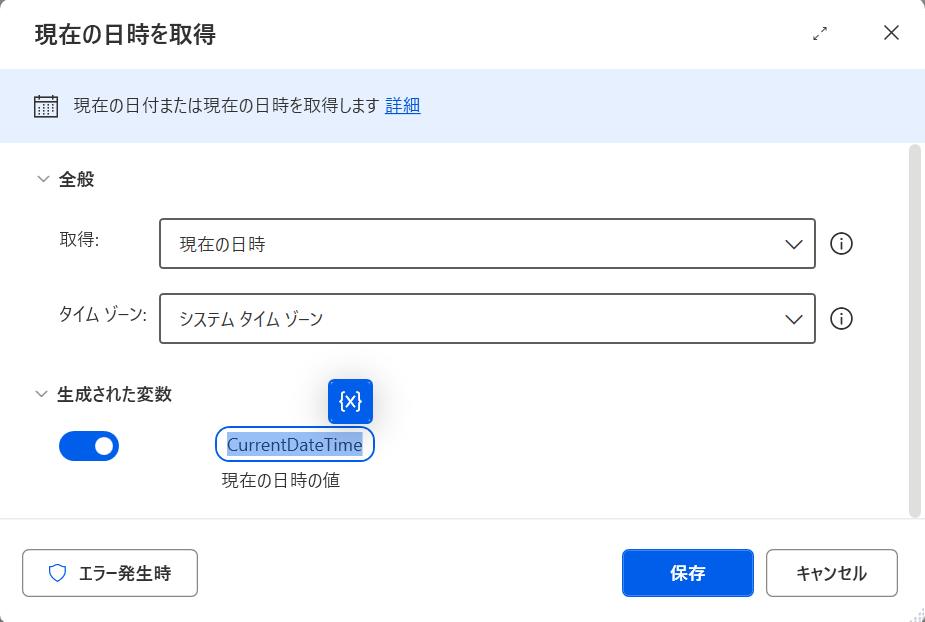
Task: Click the calendar icon in the description banner
Action: 46,104
